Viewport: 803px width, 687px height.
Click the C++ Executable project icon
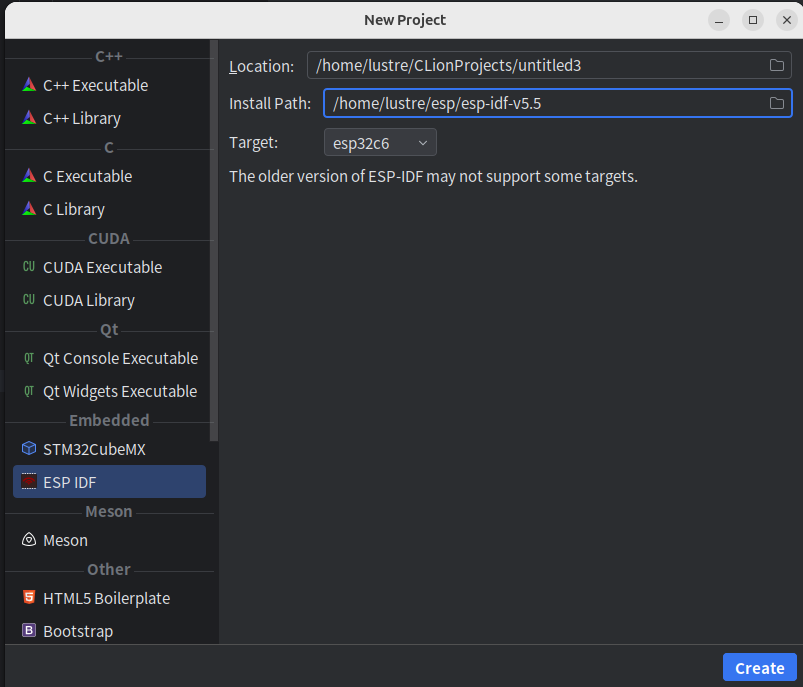29,85
